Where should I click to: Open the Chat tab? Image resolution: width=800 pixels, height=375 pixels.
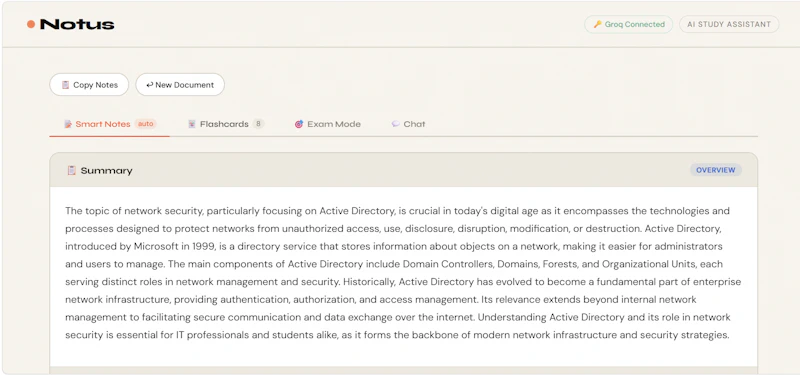408,124
